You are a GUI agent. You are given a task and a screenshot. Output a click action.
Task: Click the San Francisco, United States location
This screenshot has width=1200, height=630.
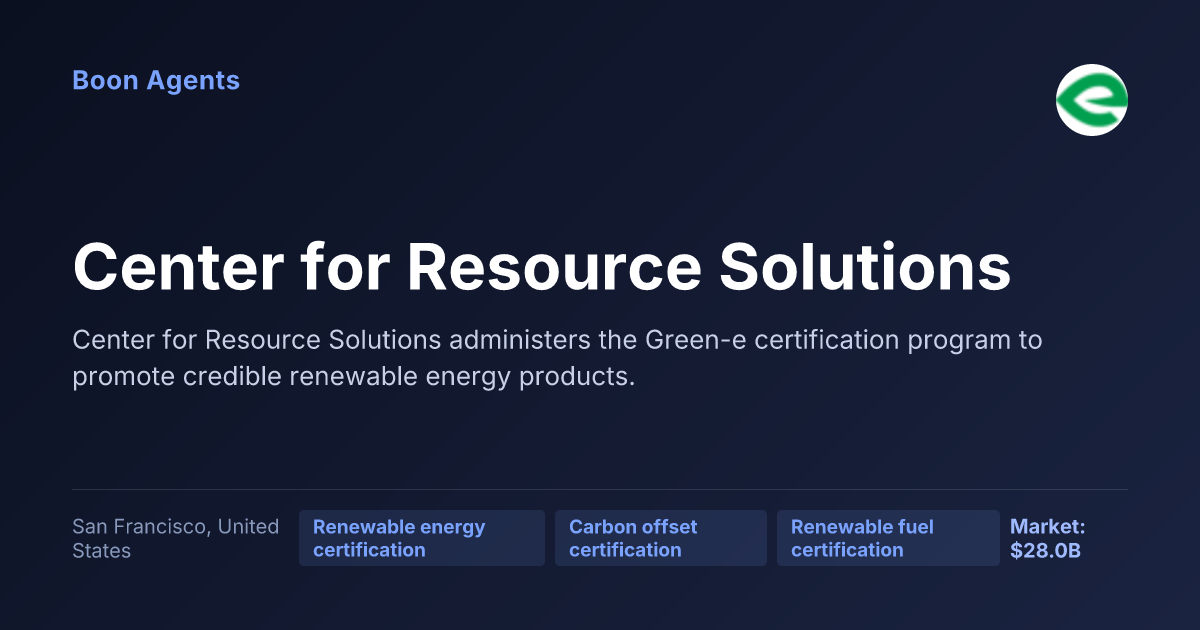[176, 538]
